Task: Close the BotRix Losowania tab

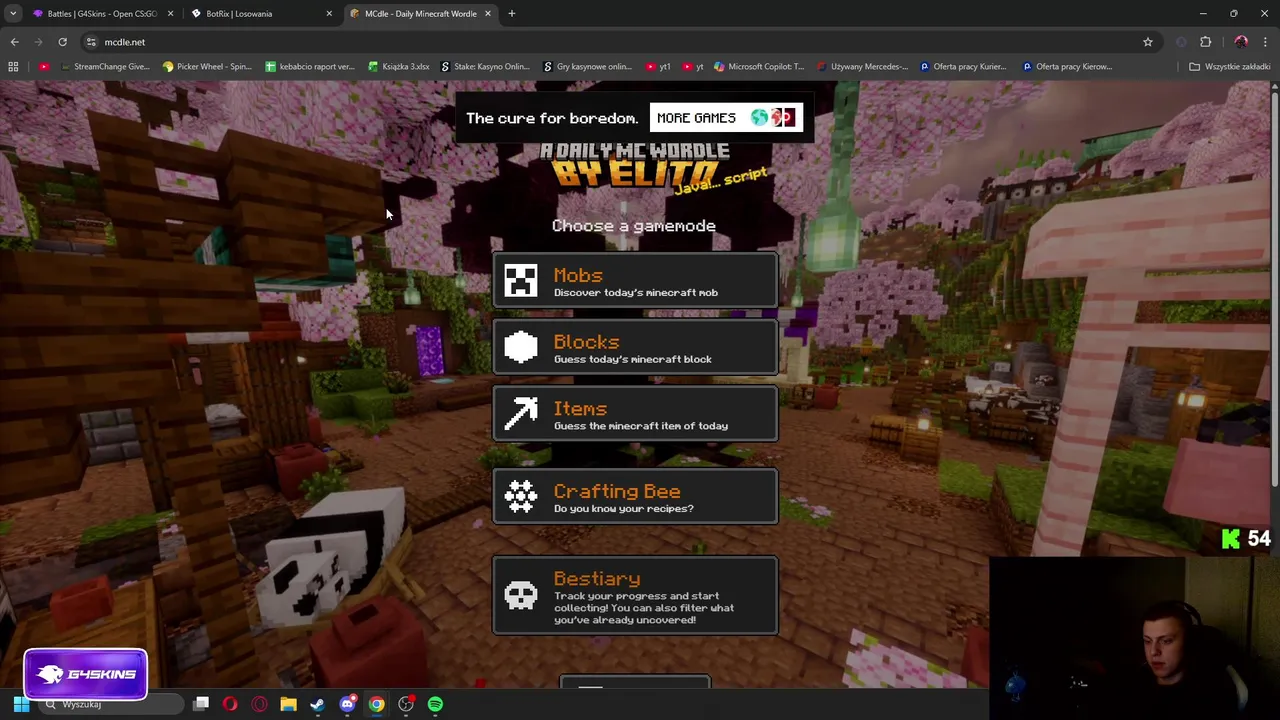Action: pyautogui.click(x=329, y=14)
